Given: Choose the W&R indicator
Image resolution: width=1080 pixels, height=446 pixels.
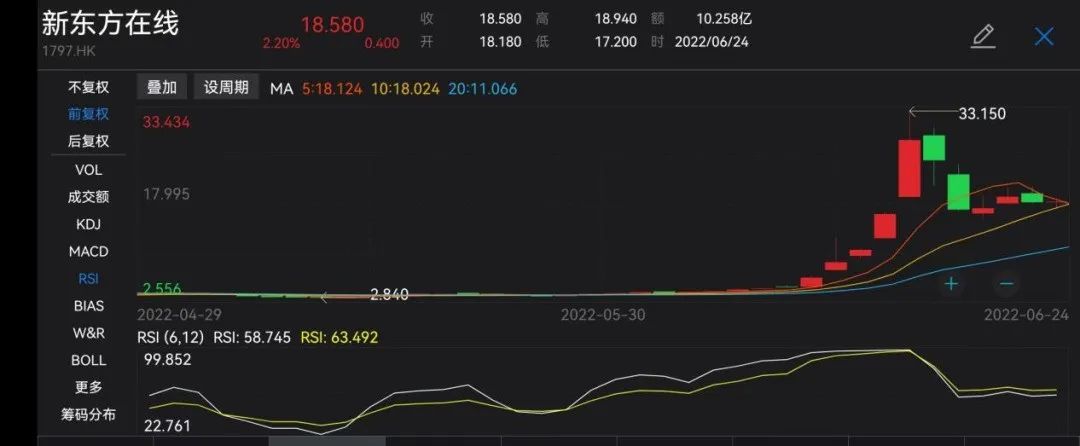Looking at the screenshot, I should 88,332.
